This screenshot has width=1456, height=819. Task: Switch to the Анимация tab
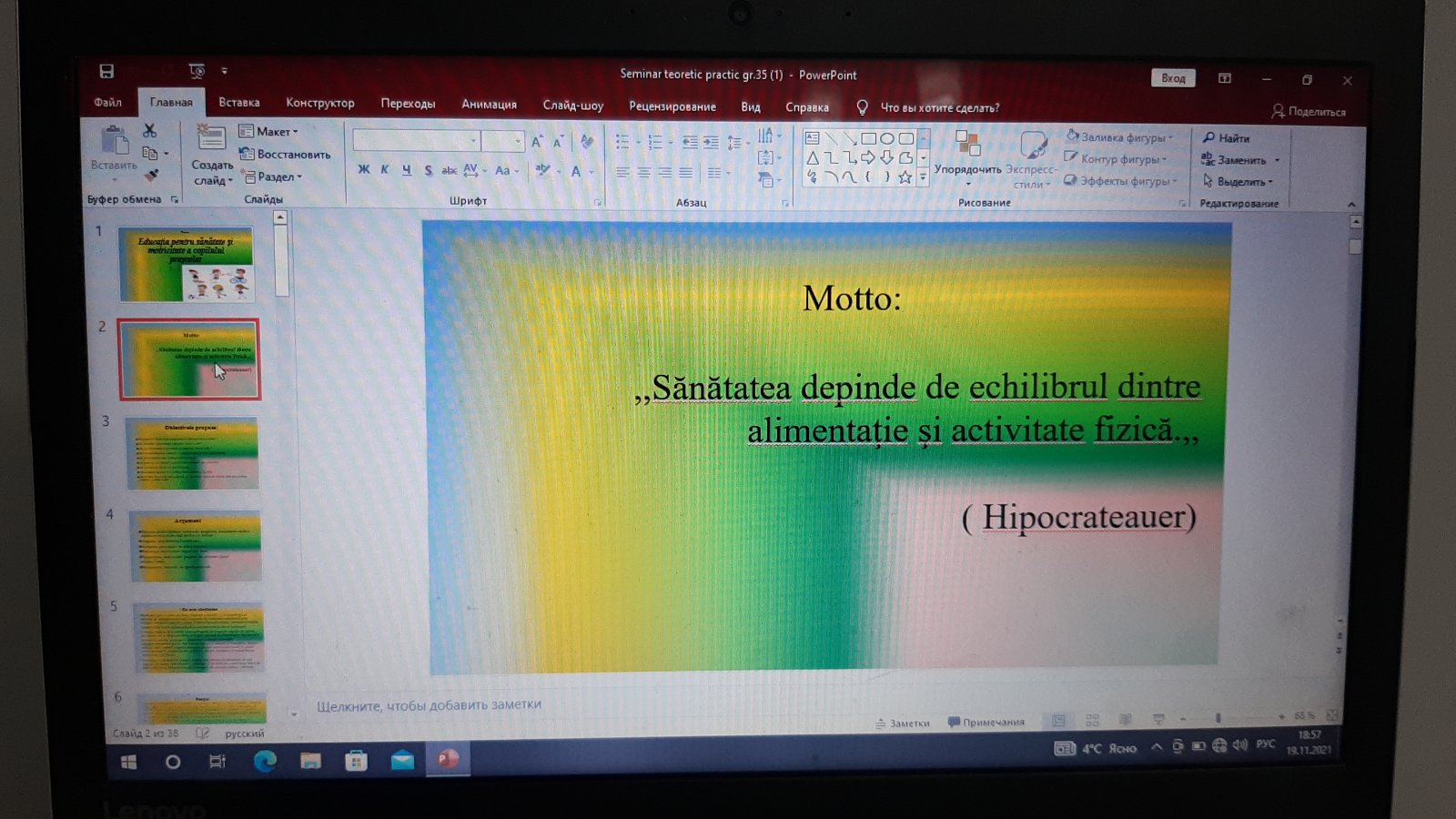click(489, 105)
